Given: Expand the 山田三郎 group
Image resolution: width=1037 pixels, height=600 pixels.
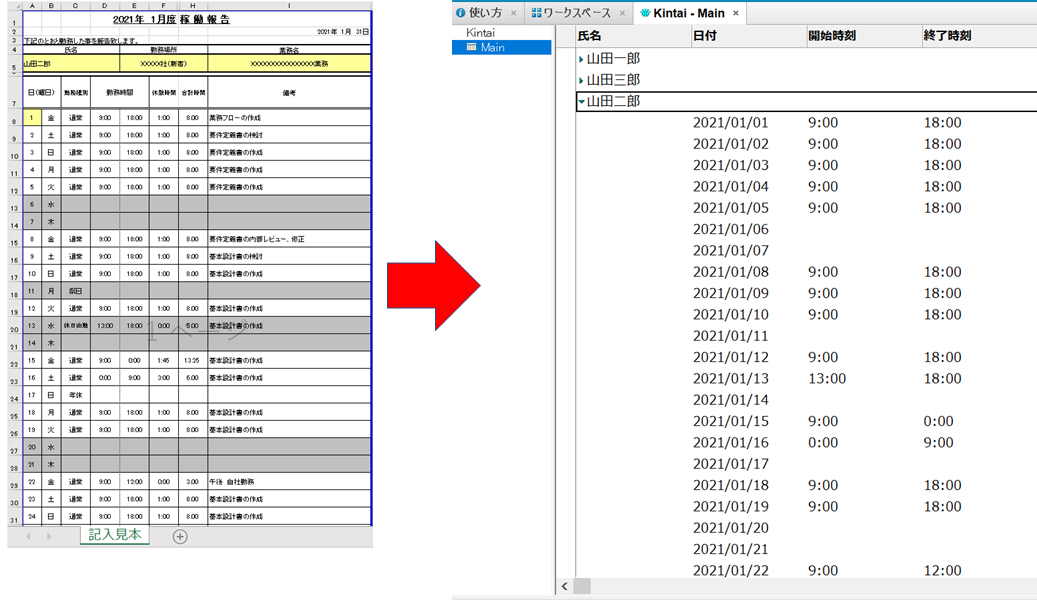Looking at the screenshot, I should pyautogui.click(x=581, y=81).
